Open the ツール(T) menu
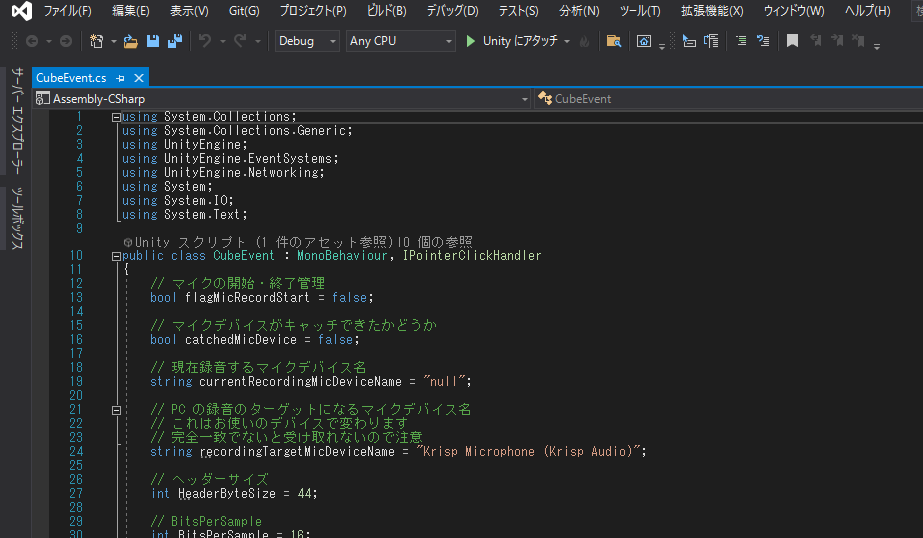Image resolution: width=923 pixels, height=538 pixels. [x=640, y=11]
